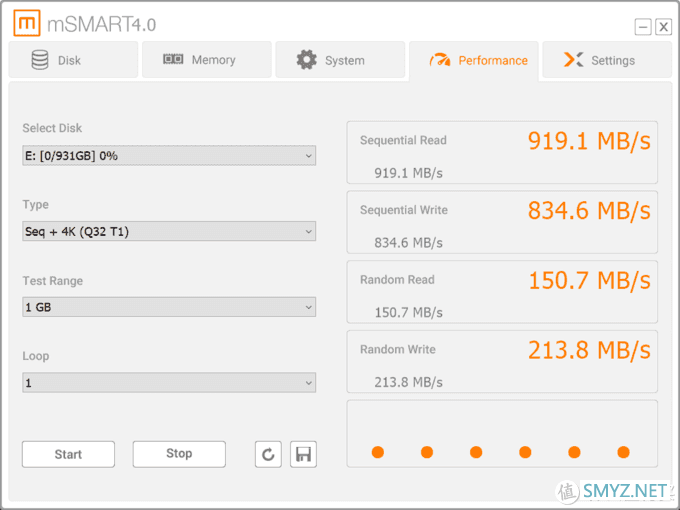The width and height of the screenshot is (680, 510).
Task: Close the mSMART window
Action: point(664,27)
